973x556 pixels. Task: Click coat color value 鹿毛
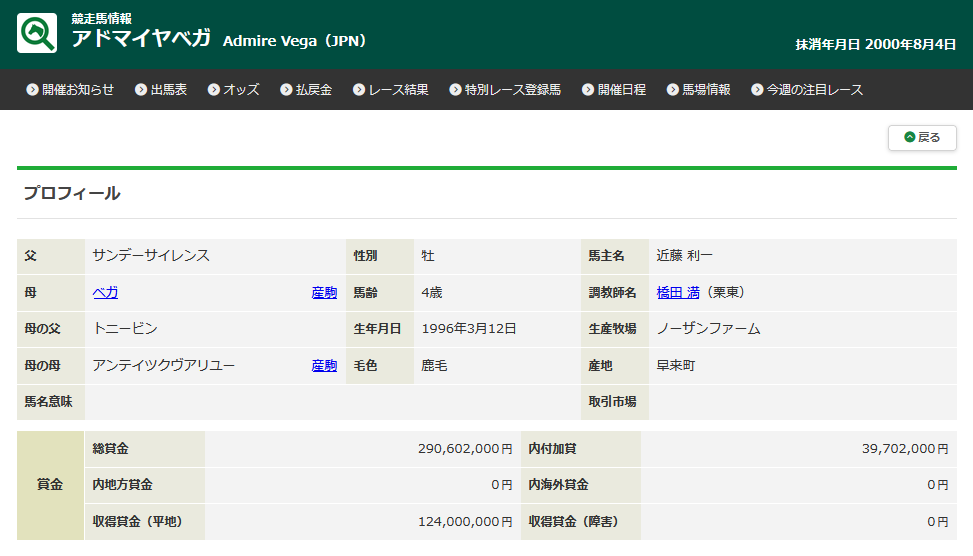click(434, 365)
